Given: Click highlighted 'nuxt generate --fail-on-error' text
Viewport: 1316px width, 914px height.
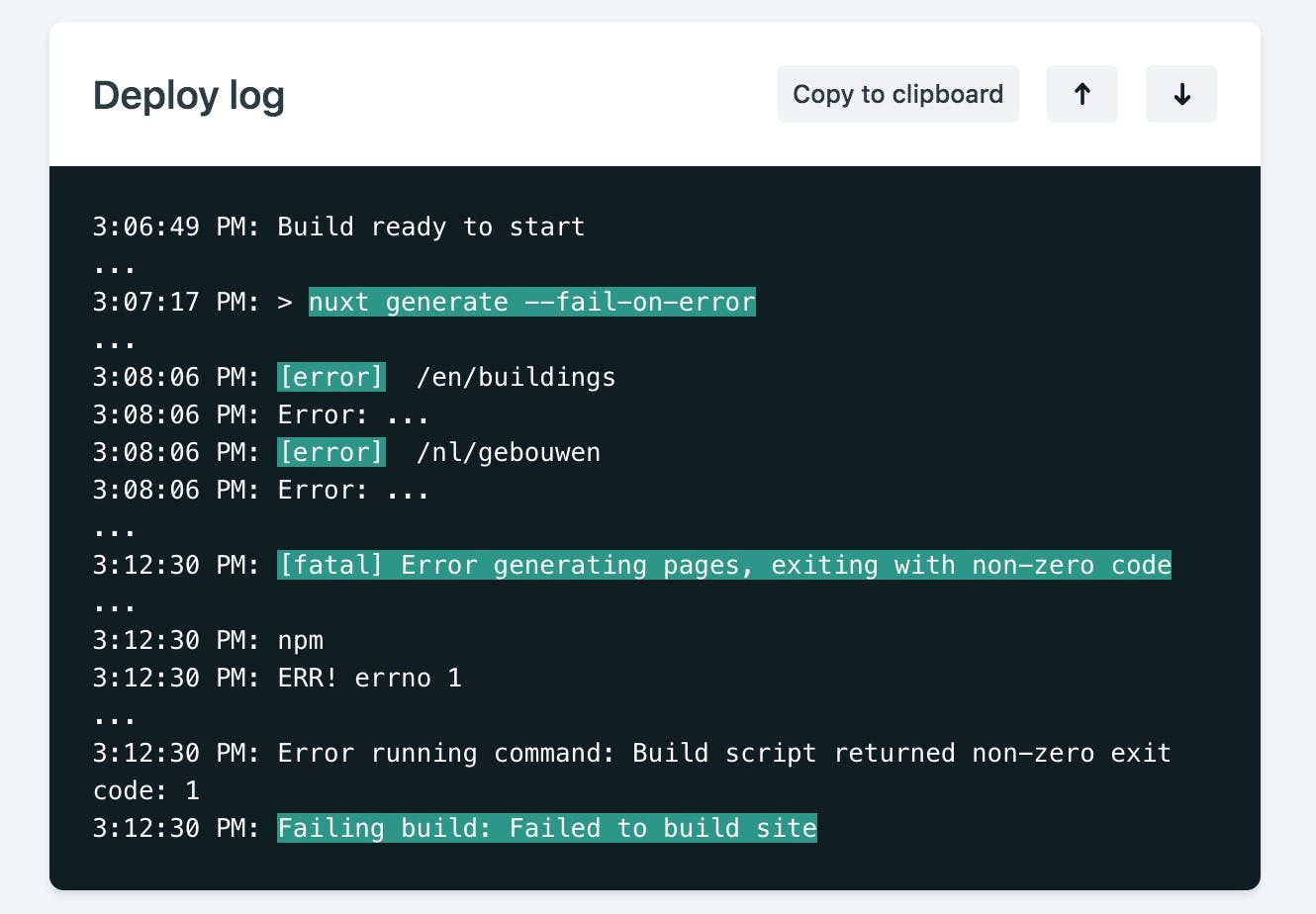Looking at the screenshot, I should 532,302.
